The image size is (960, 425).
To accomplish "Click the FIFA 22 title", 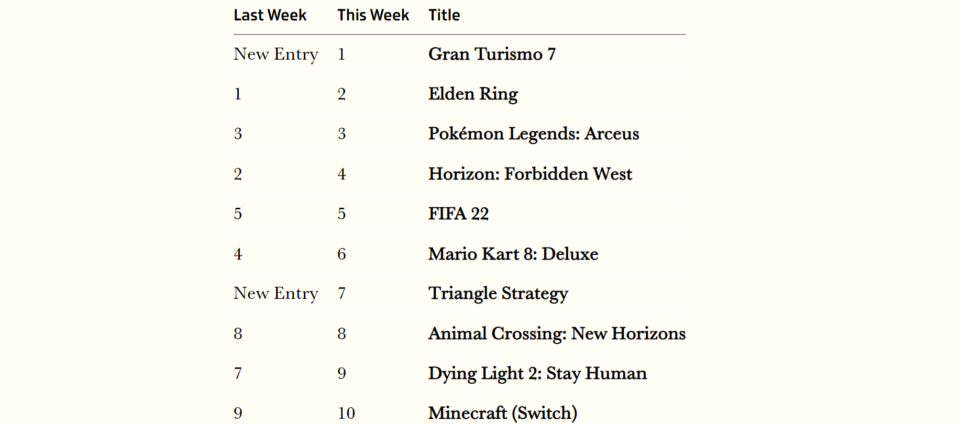I will [459, 214].
